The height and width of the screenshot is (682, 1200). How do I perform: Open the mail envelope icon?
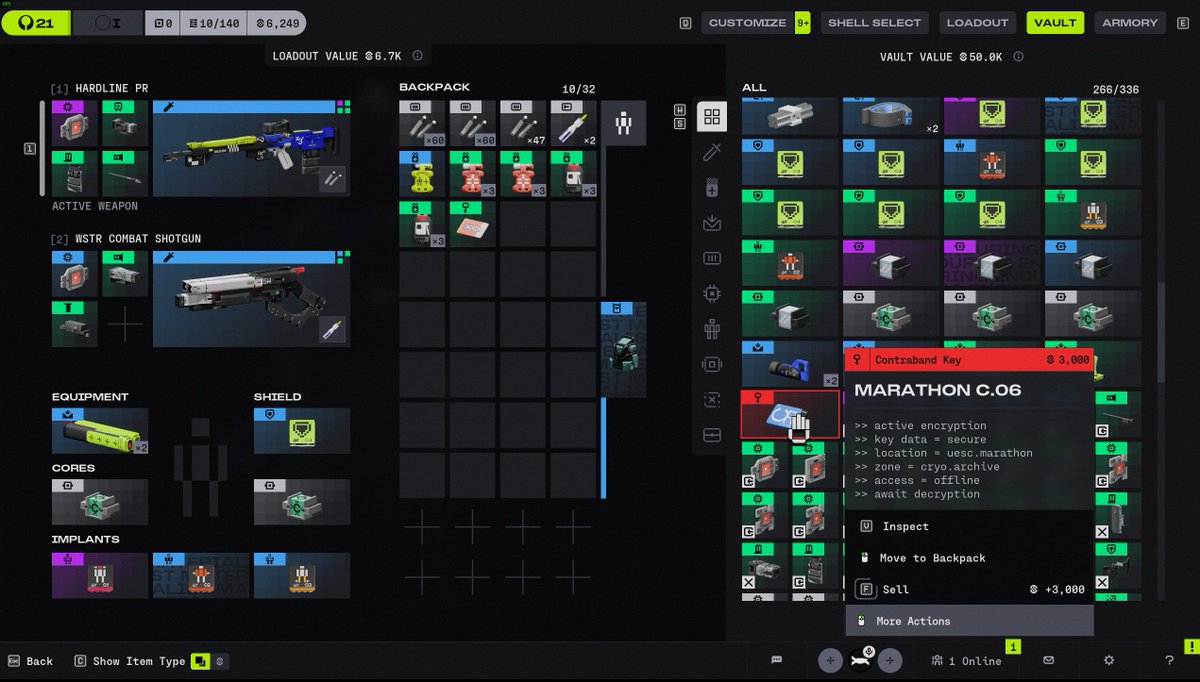[1048, 660]
